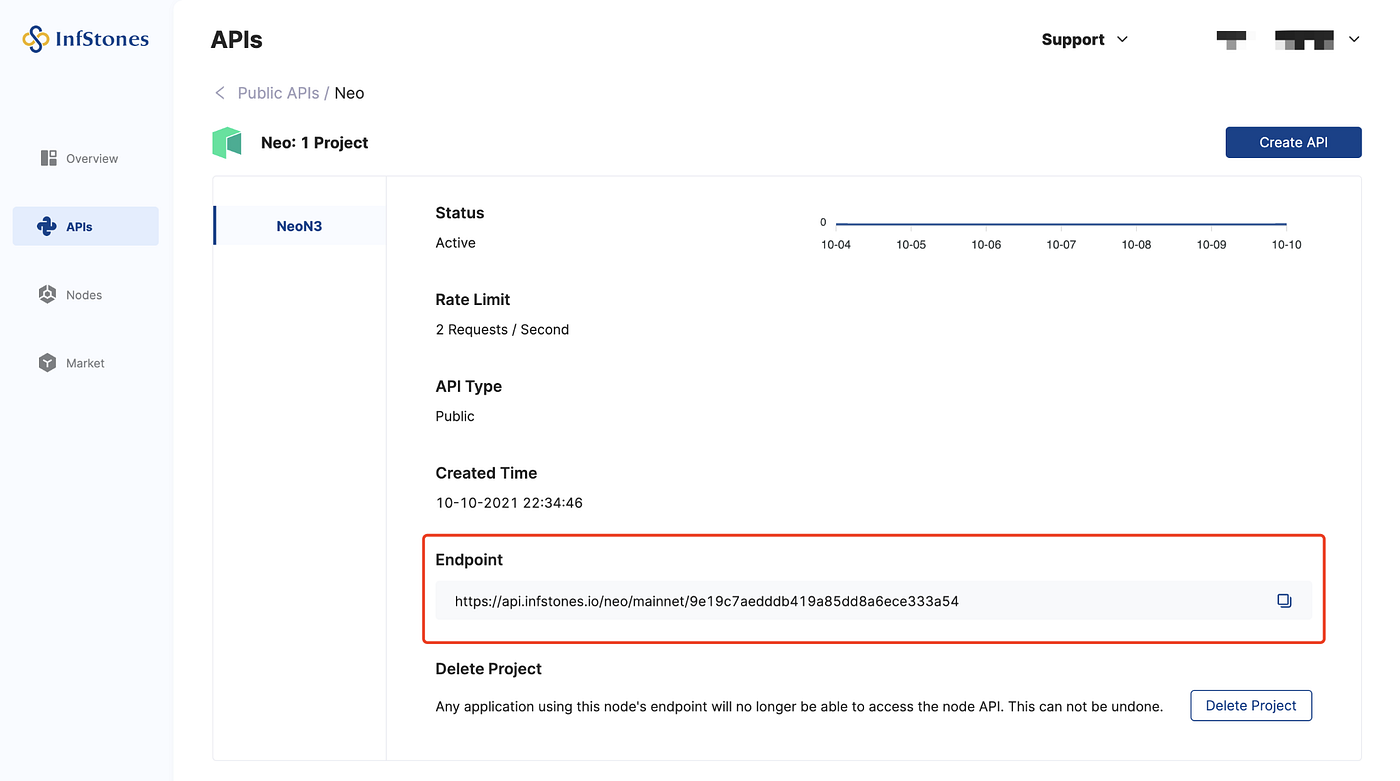The width and height of the screenshot is (1400, 781).
Task: Go back using the left chevron arrow
Action: [x=220, y=93]
